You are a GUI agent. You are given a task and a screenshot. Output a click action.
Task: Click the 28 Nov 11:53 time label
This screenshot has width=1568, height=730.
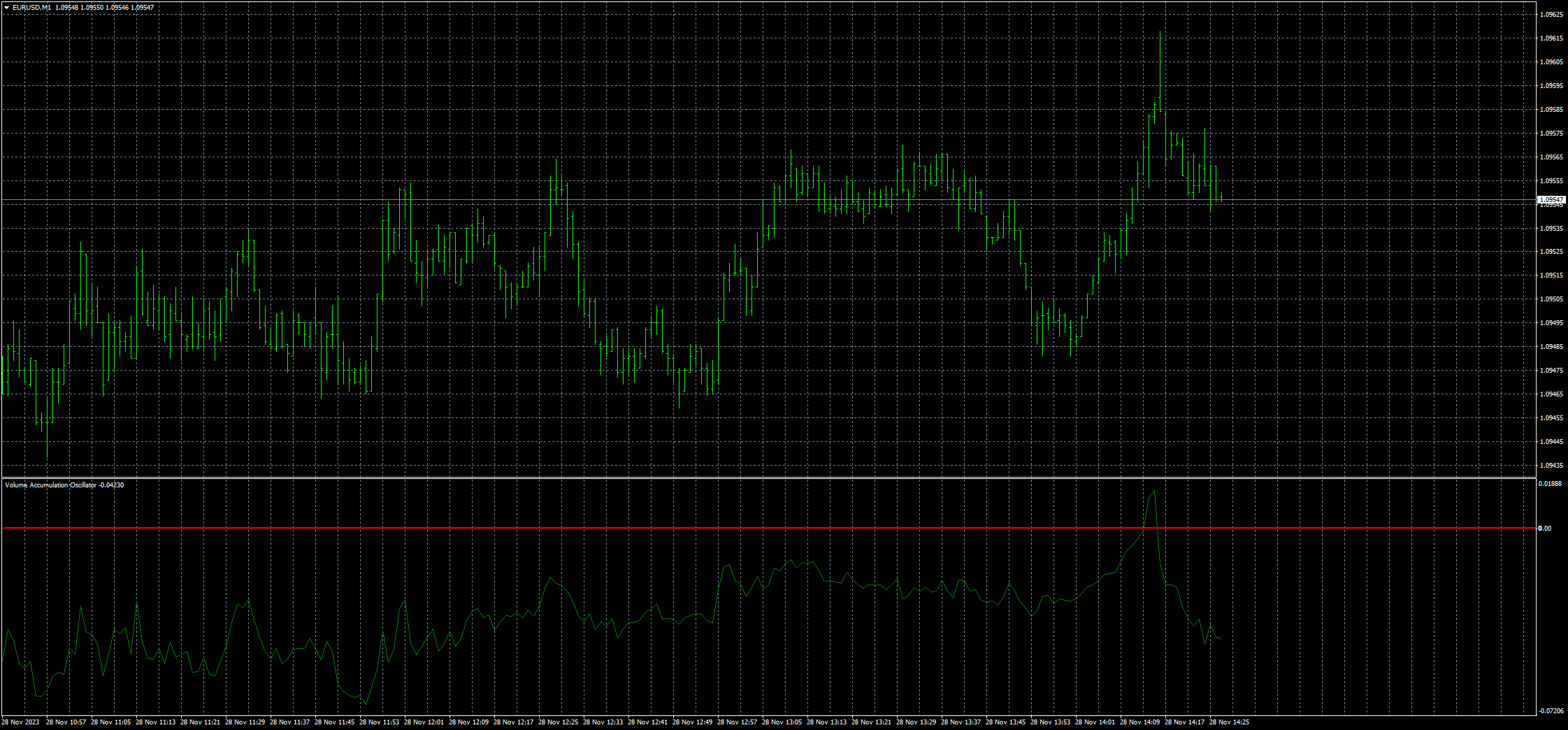[x=379, y=722]
